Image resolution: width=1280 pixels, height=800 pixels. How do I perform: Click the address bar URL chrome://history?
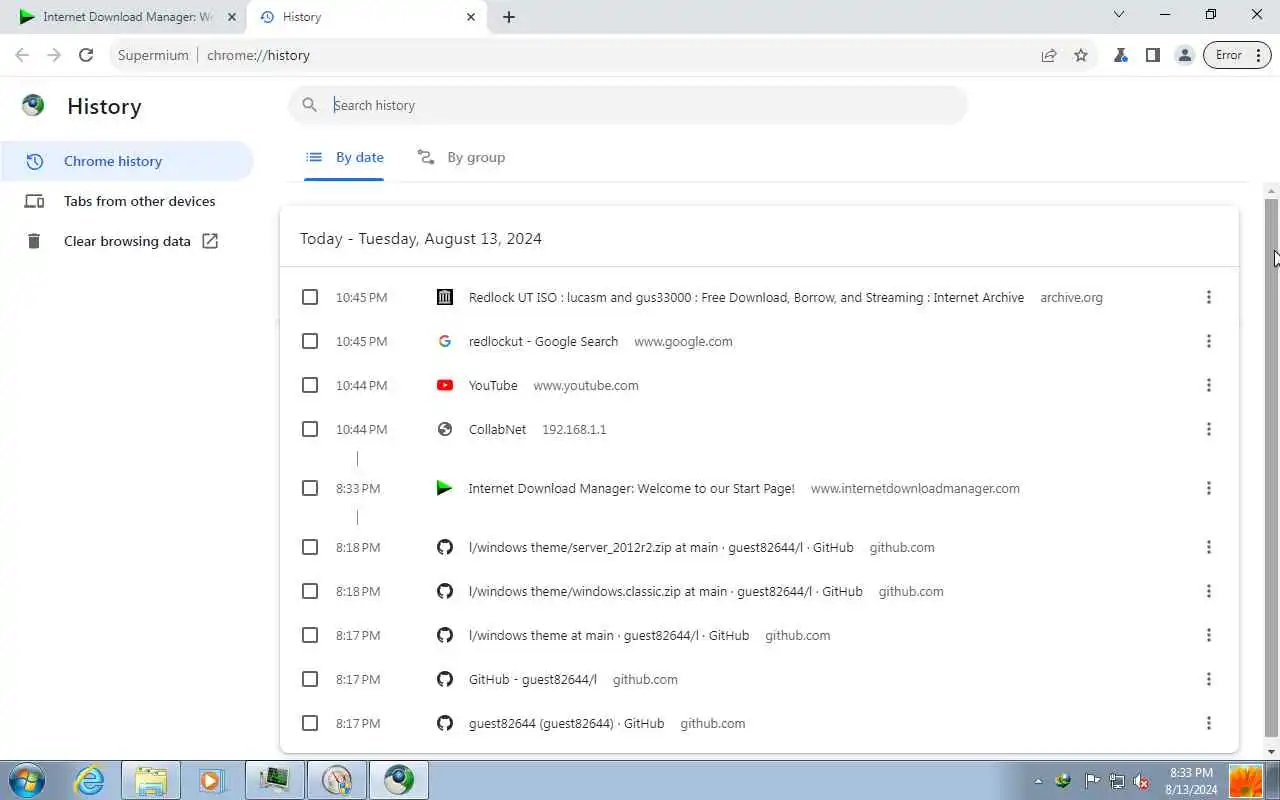point(258,55)
